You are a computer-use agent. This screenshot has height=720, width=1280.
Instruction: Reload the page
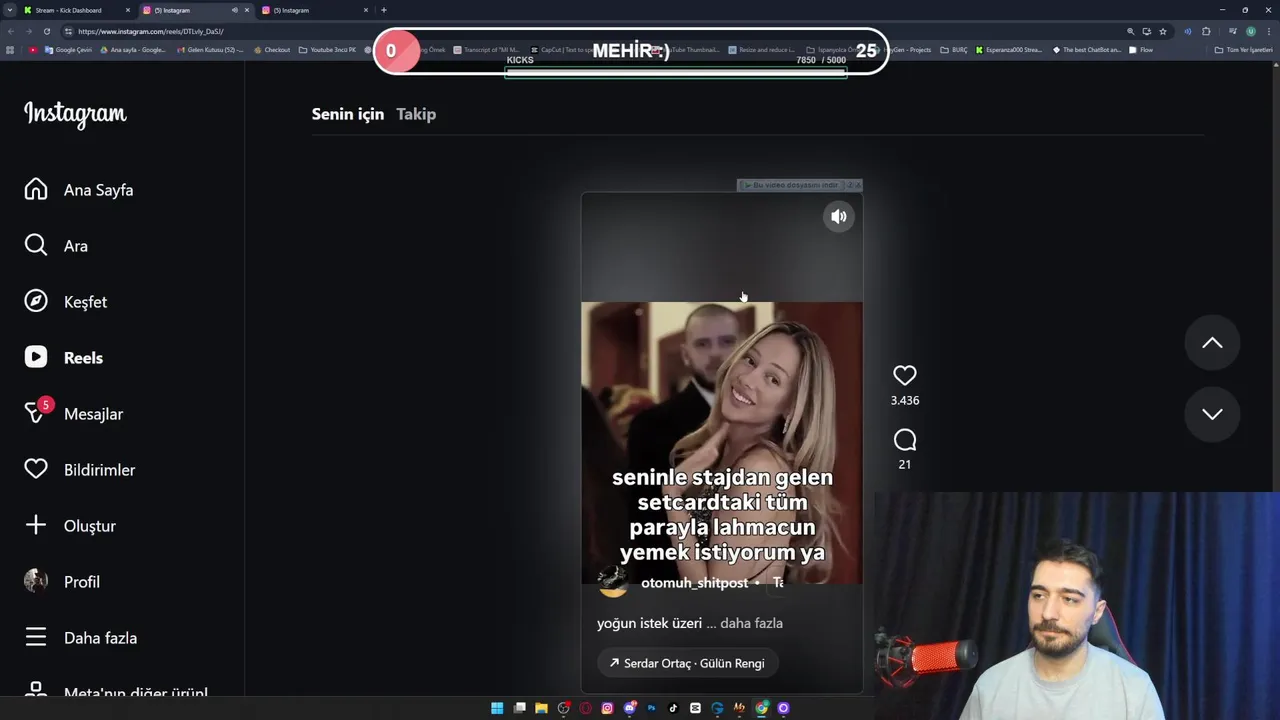pos(46,31)
